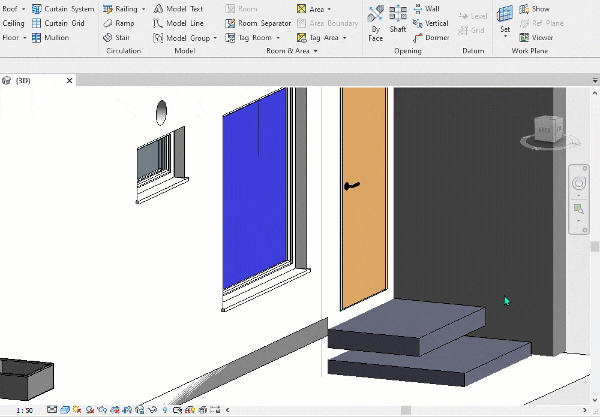Open the Railing dropdown arrow

click(143, 9)
